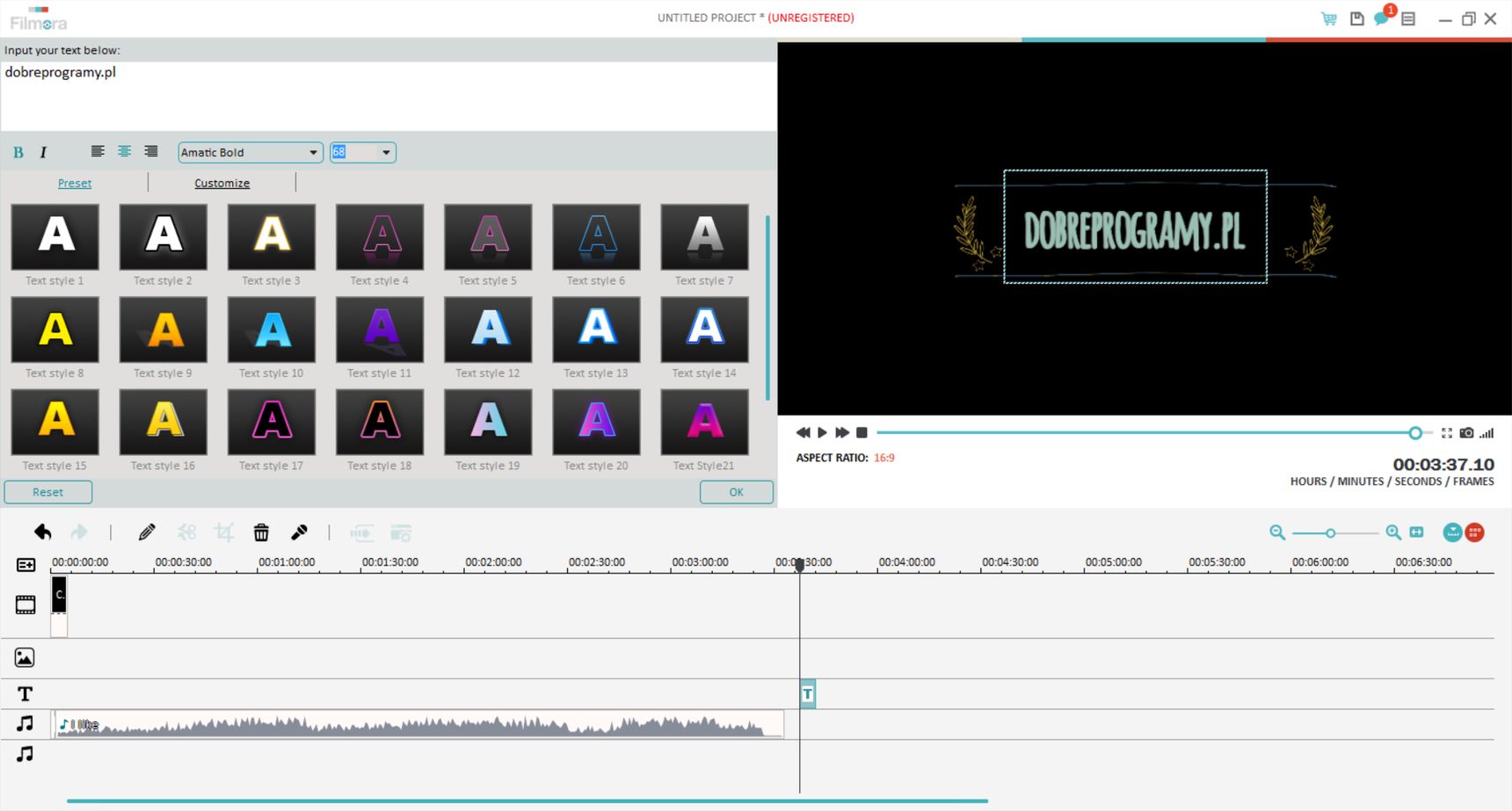This screenshot has height=811, width=1512.
Task: Rewind preview to previous frame
Action: click(803, 432)
